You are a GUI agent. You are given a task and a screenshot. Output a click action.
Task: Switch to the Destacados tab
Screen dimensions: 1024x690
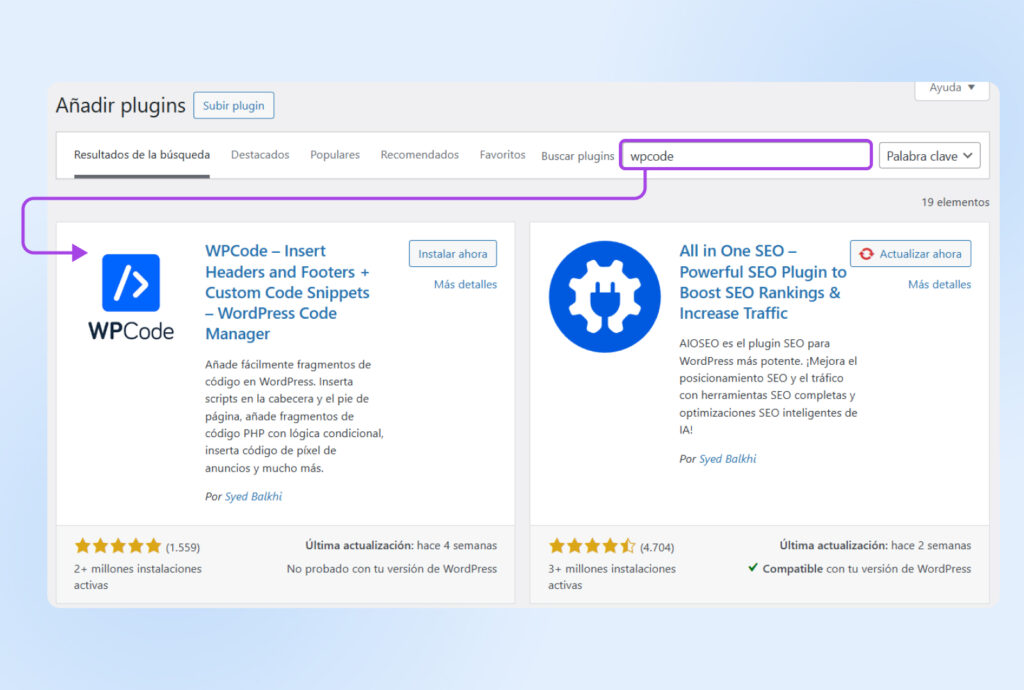point(260,155)
